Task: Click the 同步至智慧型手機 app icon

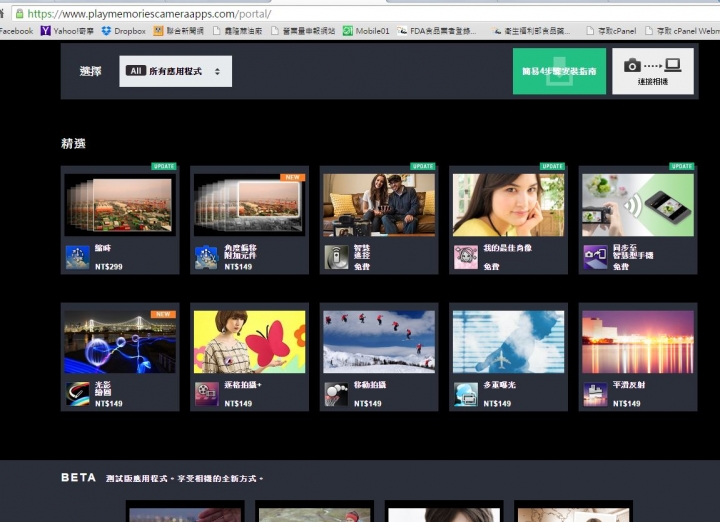Action: click(x=595, y=257)
